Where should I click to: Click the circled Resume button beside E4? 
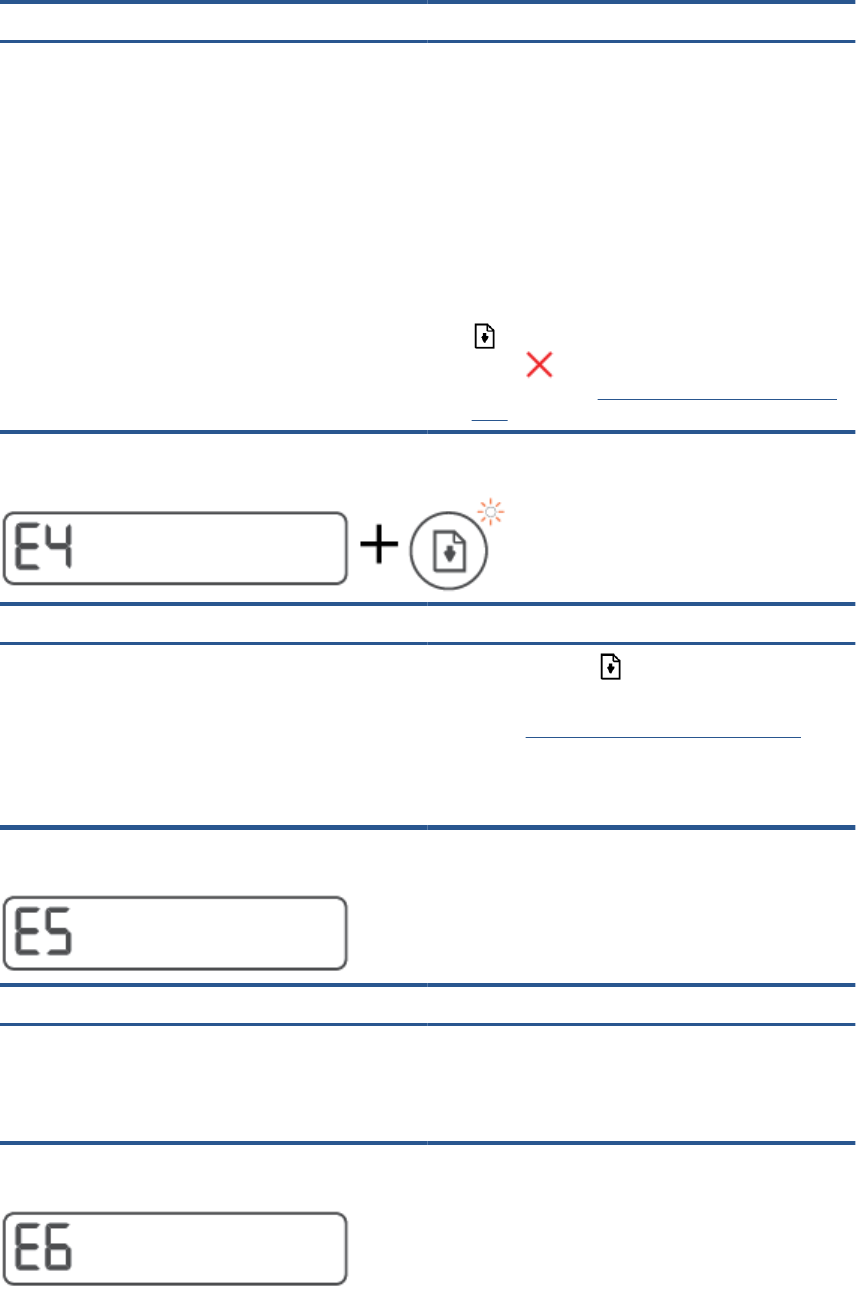pyautogui.click(x=448, y=549)
